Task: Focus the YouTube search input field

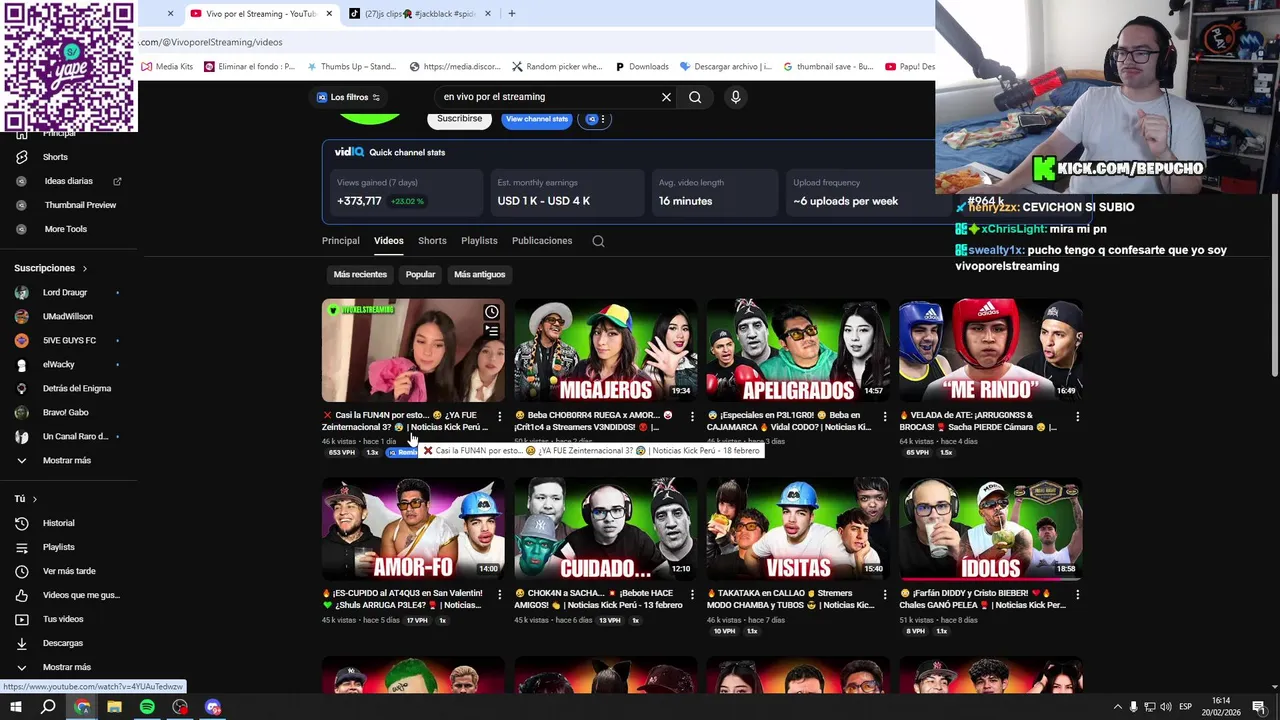Action: pos(548,97)
